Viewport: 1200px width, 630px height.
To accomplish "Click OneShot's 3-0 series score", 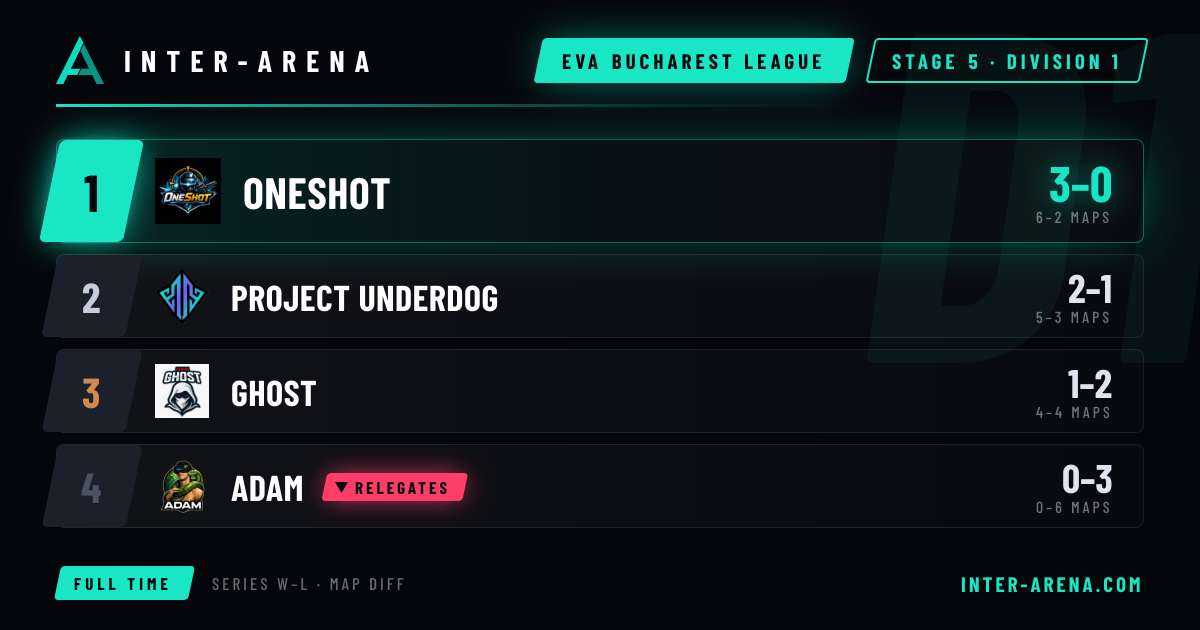I will (x=1080, y=184).
